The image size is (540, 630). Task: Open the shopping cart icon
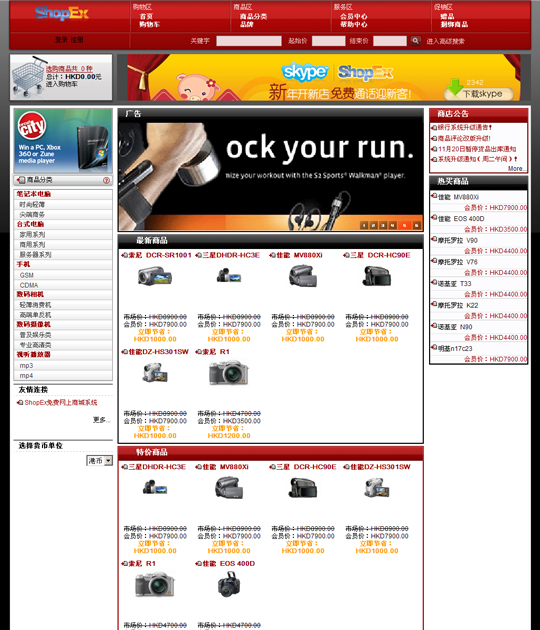pos(27,76)
